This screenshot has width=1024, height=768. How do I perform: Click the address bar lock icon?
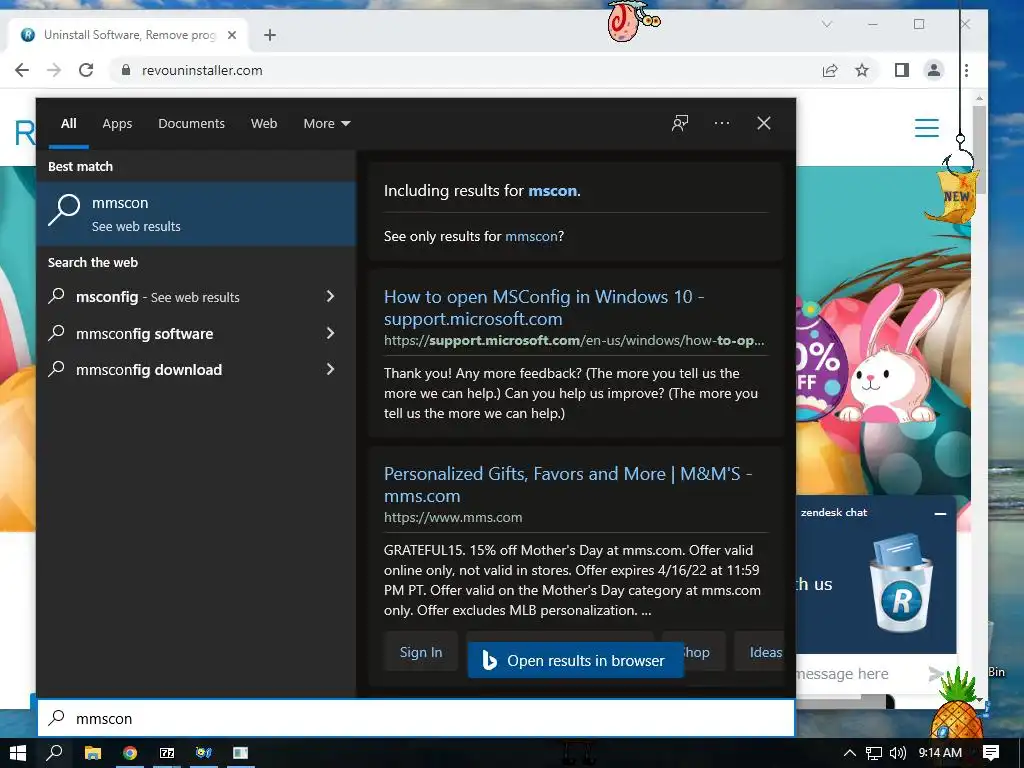pyautogui.click(x=126, y=70)
